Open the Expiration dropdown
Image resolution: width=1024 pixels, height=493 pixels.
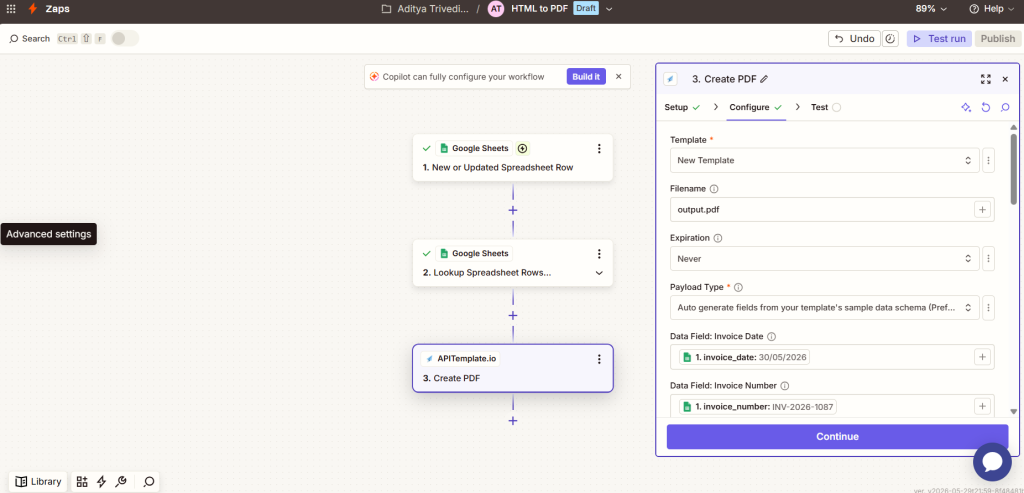[x=824, y=259]
